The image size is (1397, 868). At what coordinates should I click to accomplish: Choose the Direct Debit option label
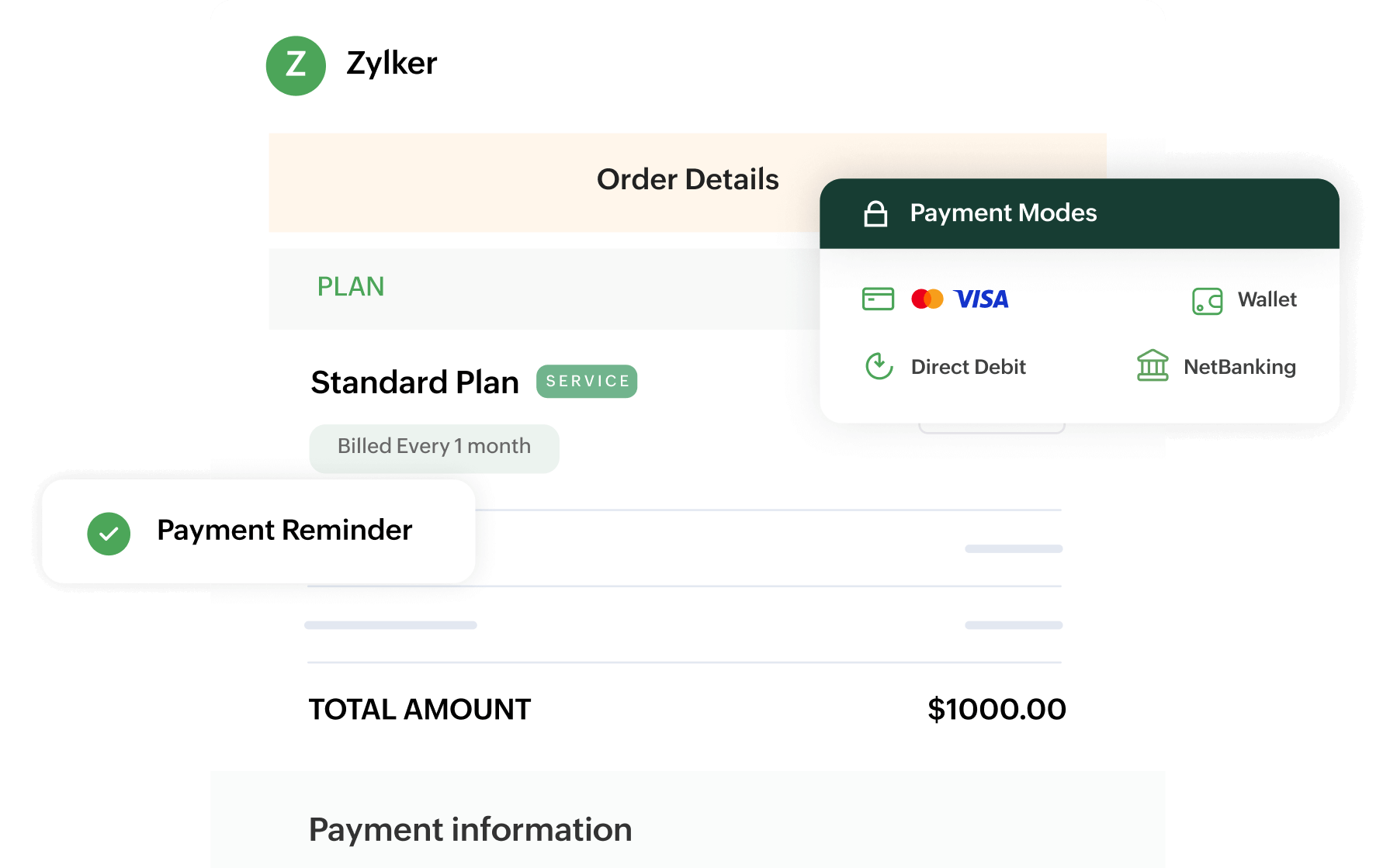pos(968,367)
